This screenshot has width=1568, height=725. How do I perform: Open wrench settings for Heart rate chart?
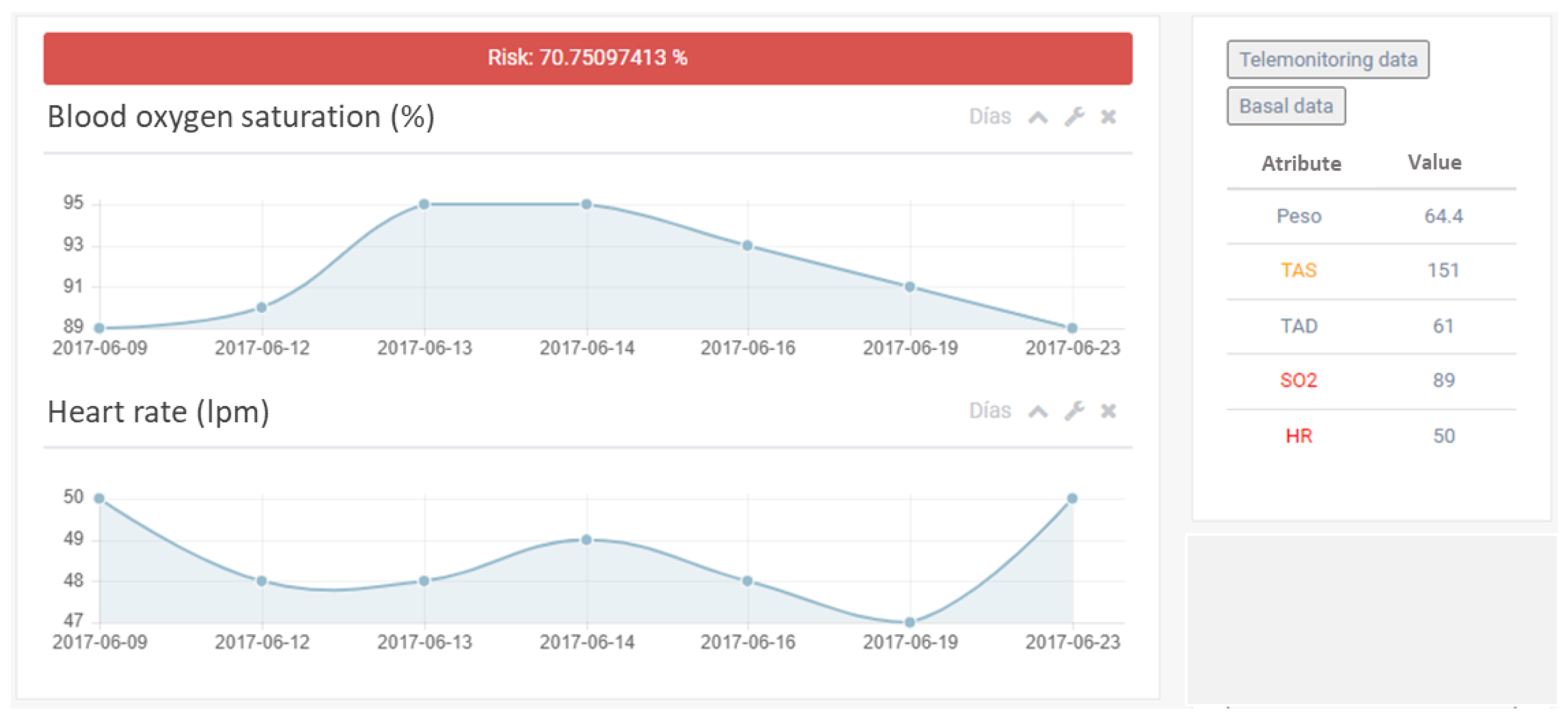click(1074, 412)
